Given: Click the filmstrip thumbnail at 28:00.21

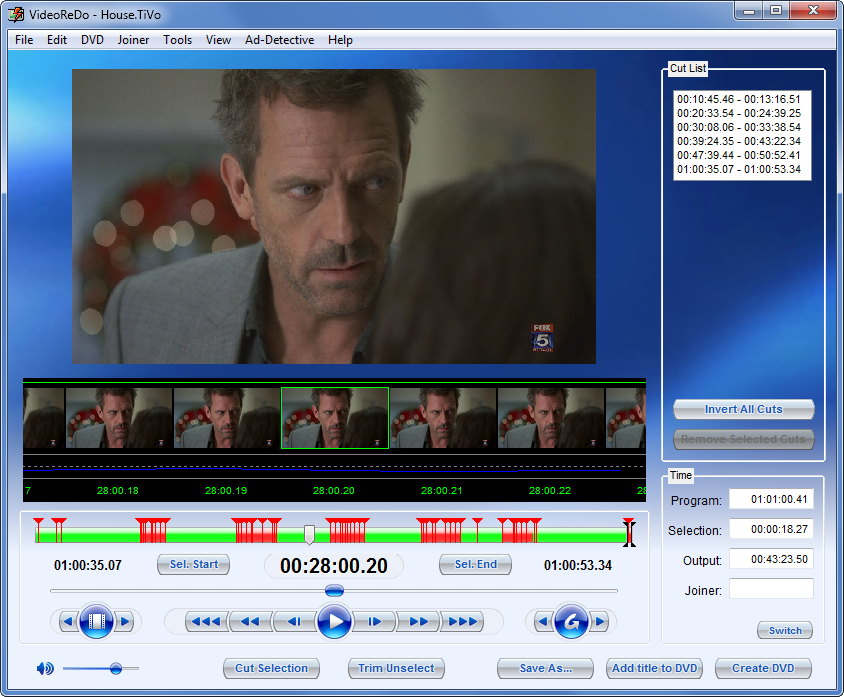Looking at the screenshot, I should click(x=443, y=418).
